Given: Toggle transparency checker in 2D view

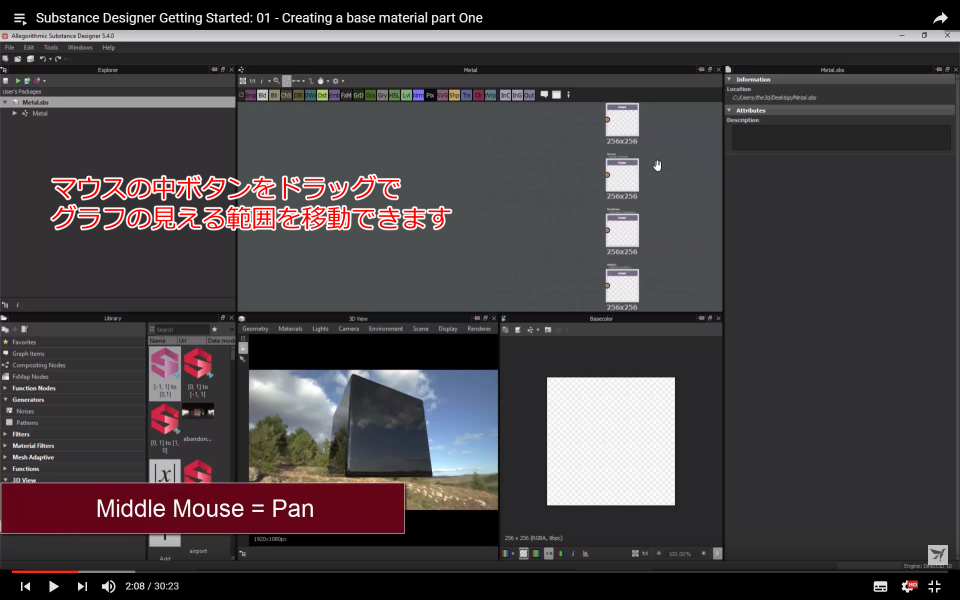Looking at the screenshot, I should pos(523,553).
